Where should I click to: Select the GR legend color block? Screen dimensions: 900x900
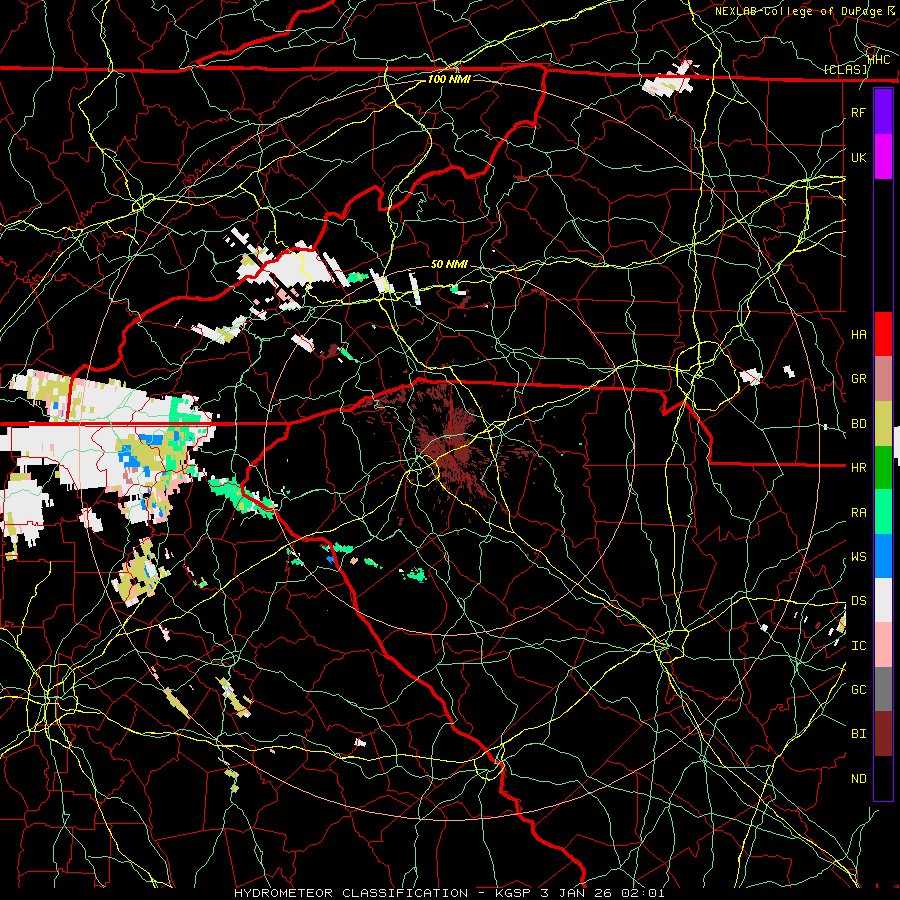click(x=883, y=379)
